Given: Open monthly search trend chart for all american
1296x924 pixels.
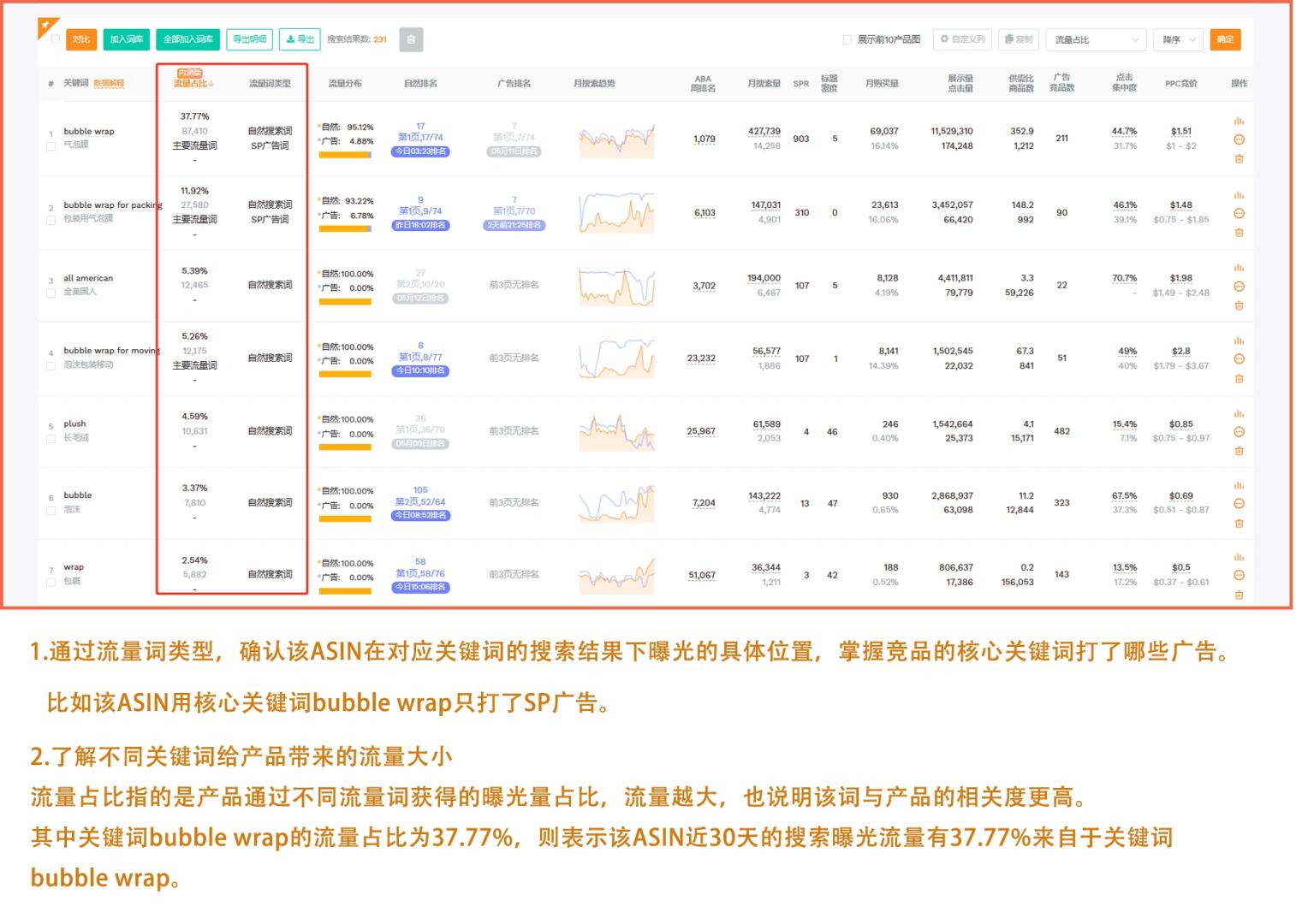Looking at the screenshot, I should [616, 286].
